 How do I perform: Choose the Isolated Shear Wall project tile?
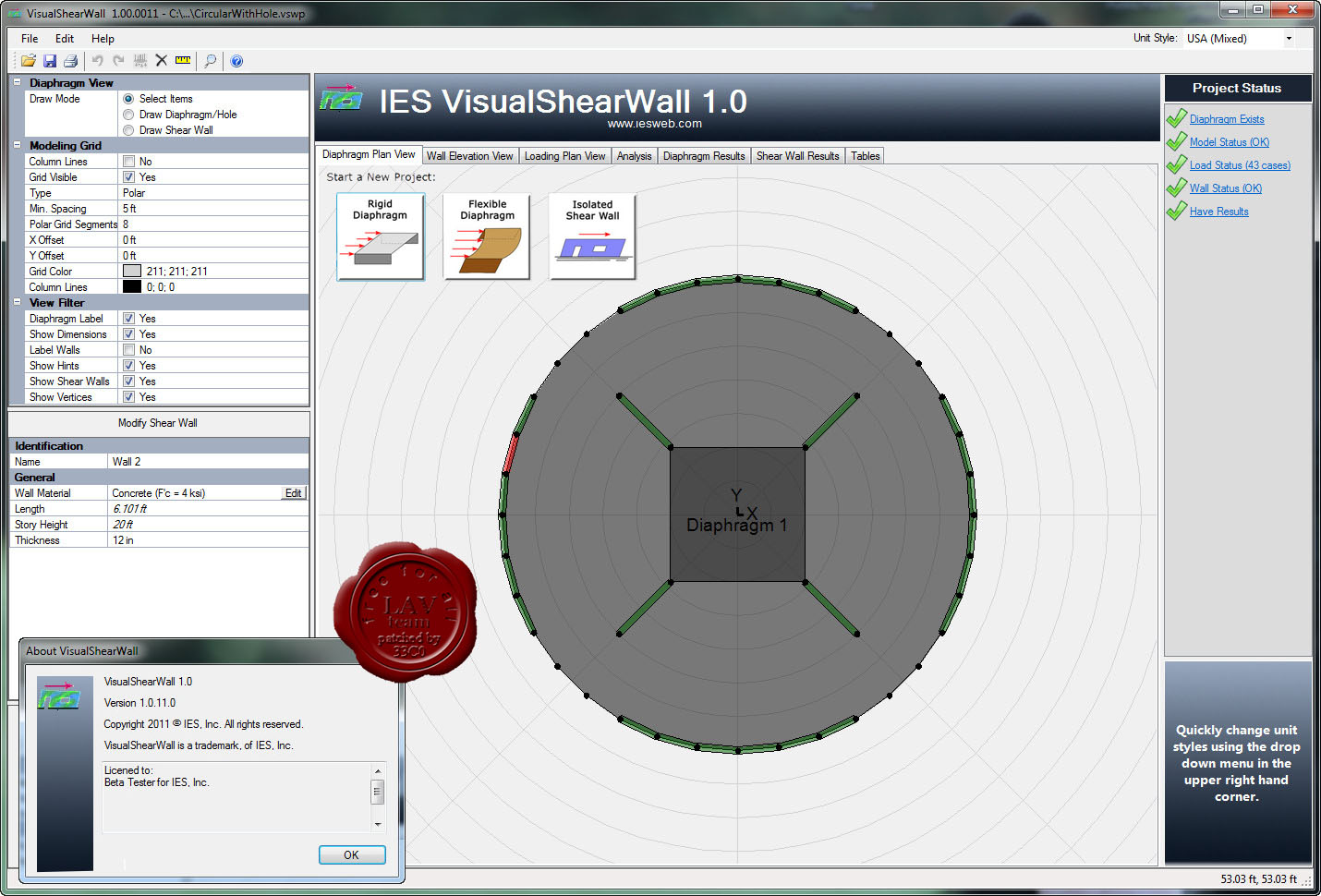point(592,236)
